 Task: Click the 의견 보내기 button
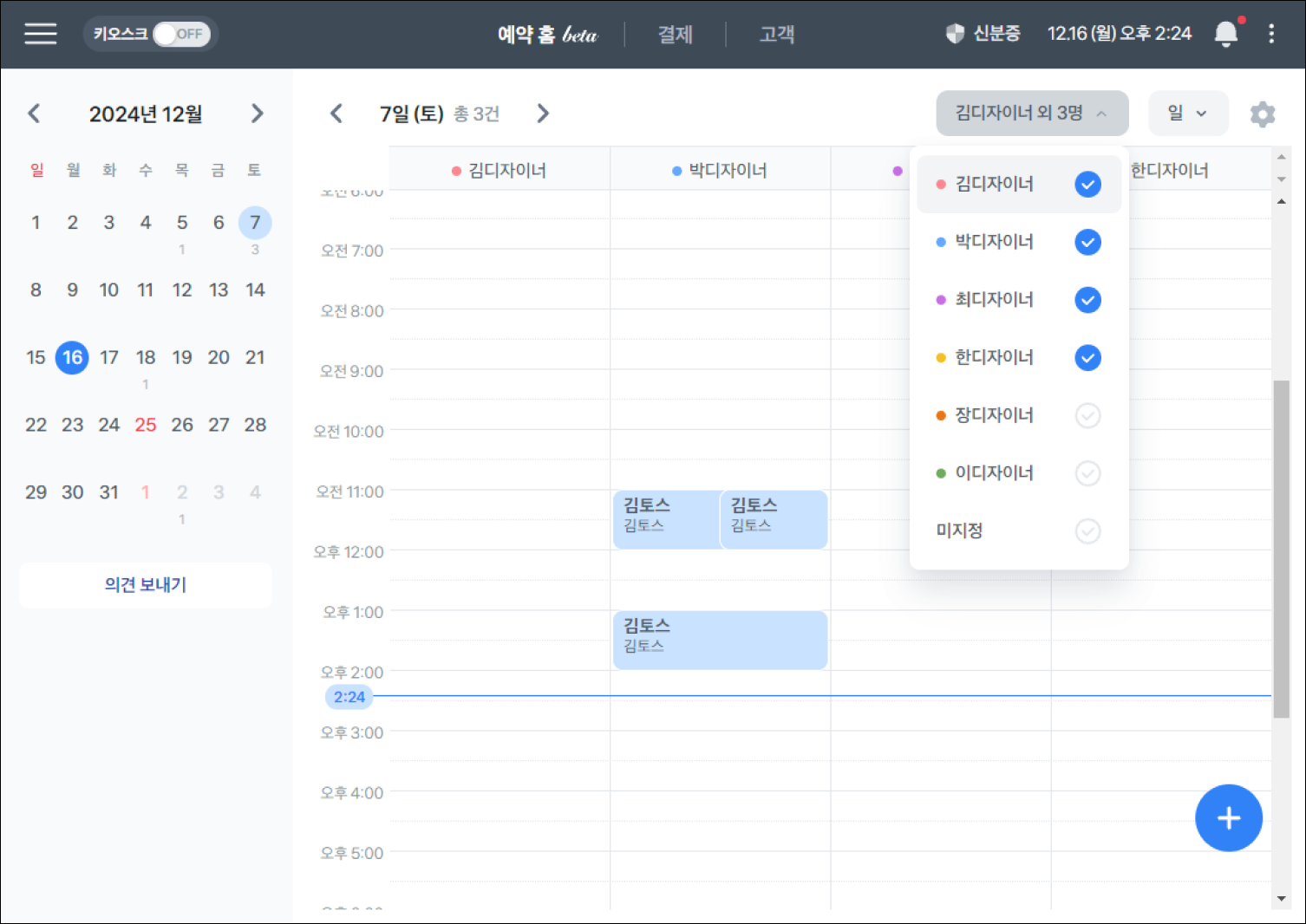pyautogui.click(x=146, y=585)
